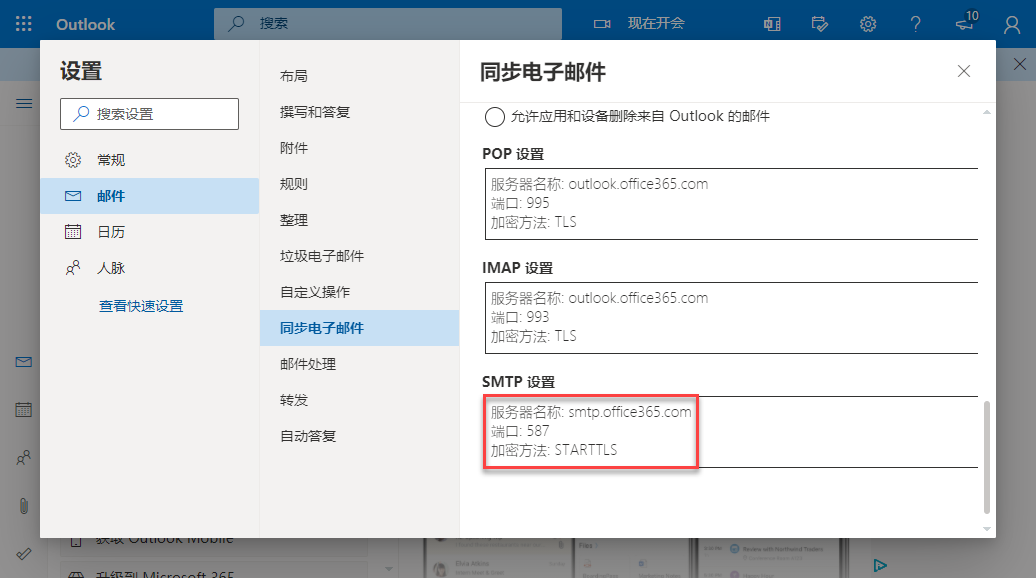Viewport: 1036px width, 578px height.
Task: Focus the 搜索设置 settings search field
Action: click(149, 114)
